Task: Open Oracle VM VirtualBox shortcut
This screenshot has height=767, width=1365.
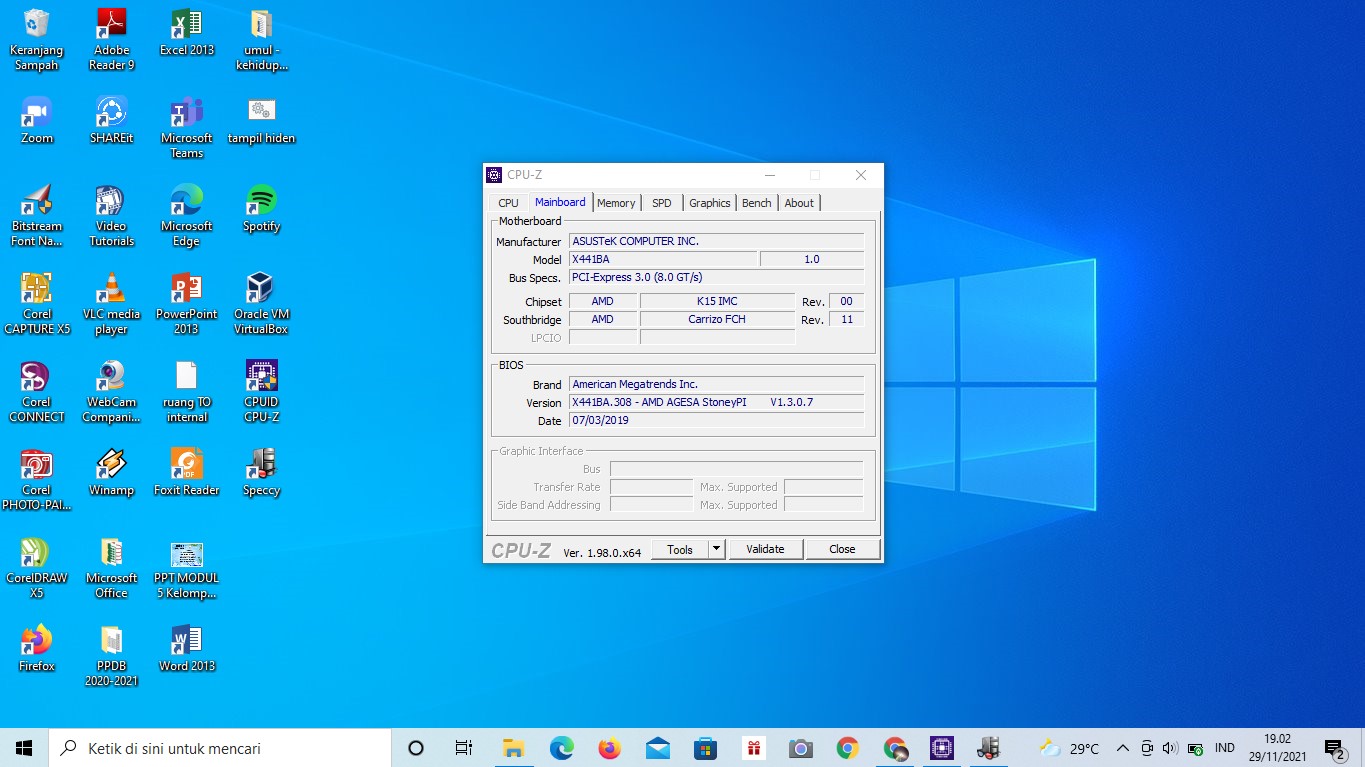Action: [261, 303]
